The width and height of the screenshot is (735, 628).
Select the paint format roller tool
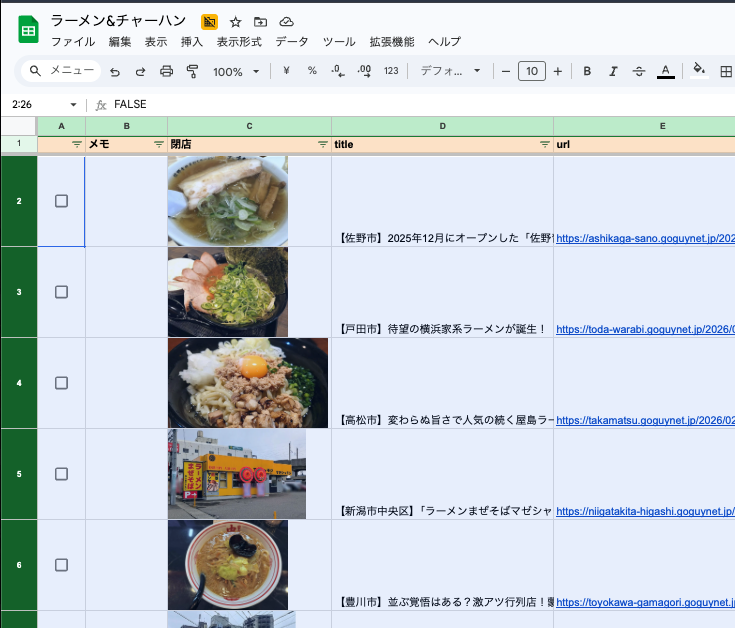pos(193,71)
